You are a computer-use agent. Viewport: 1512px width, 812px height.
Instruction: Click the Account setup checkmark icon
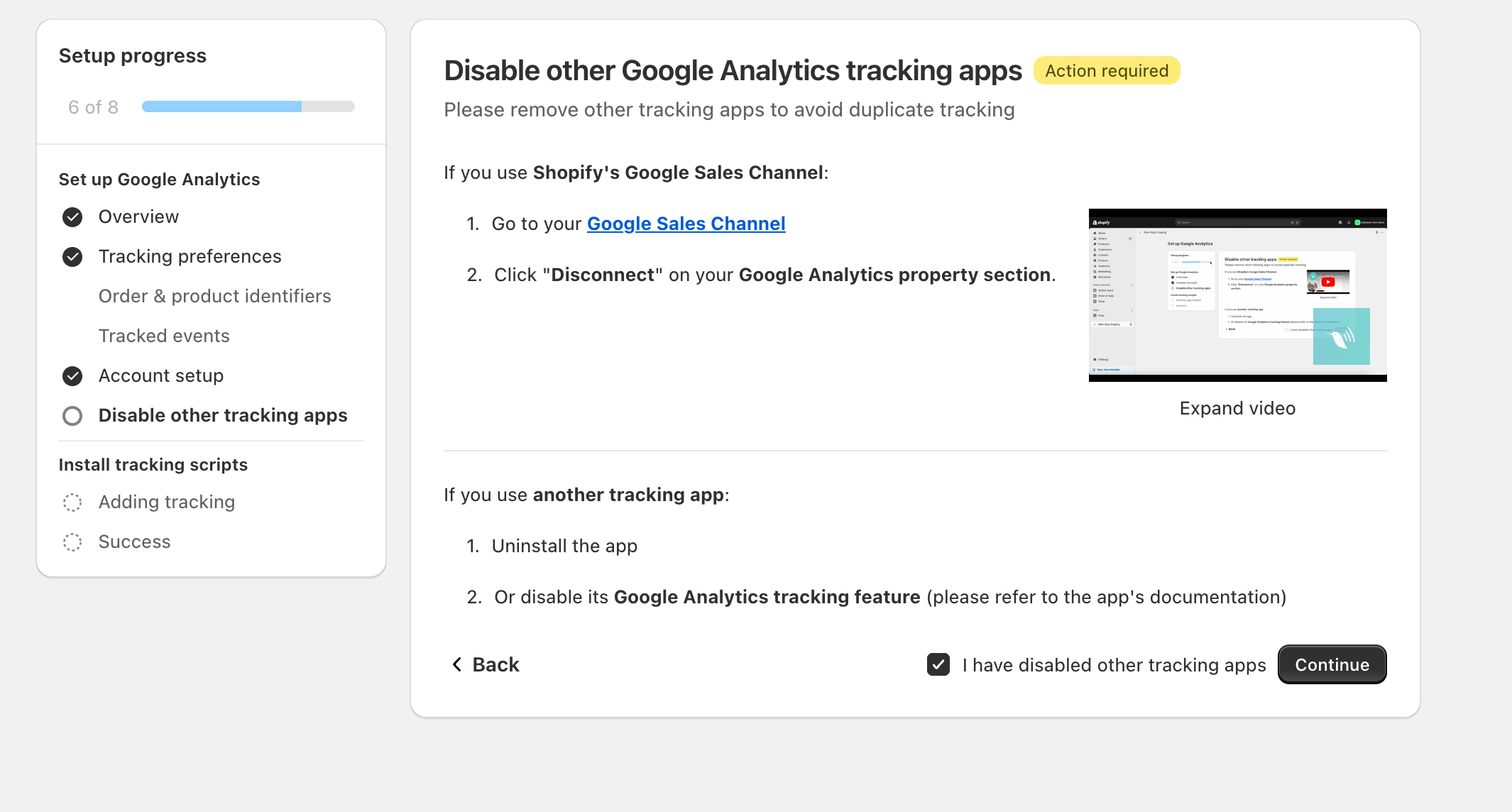pyautogui.click(x=72, y=376)
